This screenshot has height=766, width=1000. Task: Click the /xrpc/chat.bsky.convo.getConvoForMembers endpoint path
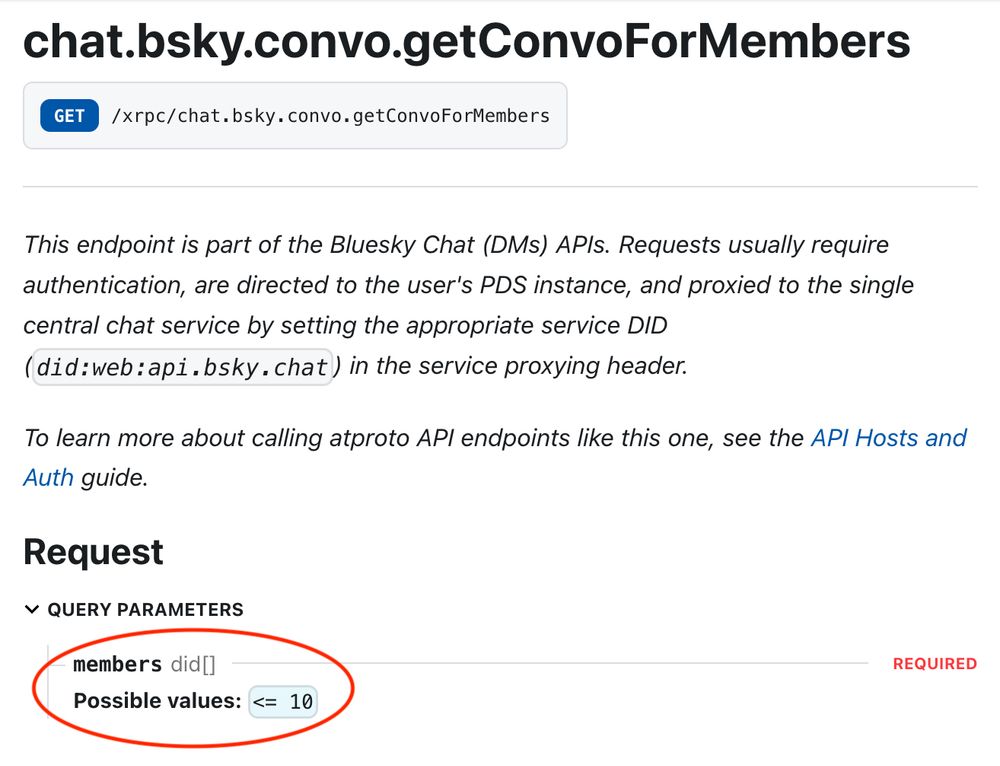[330, 116]
